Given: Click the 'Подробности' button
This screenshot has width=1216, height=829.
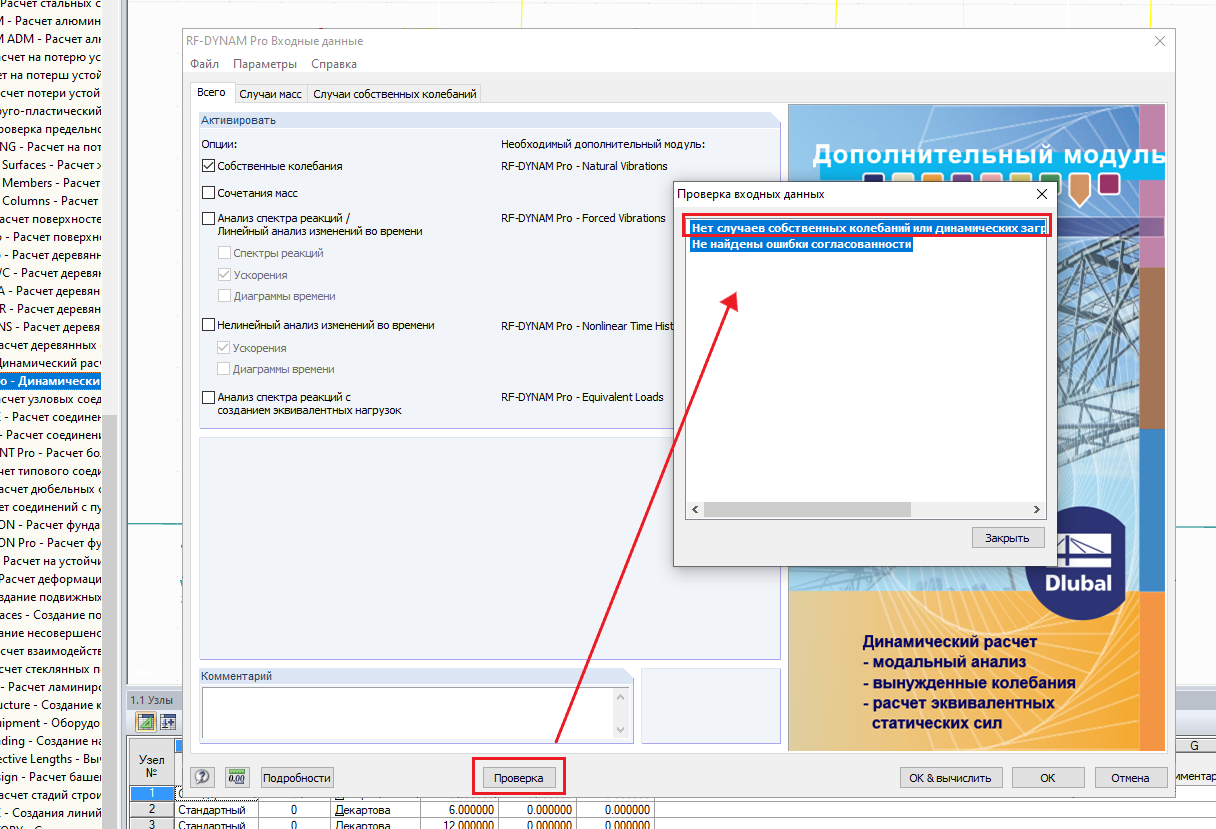Looking at the screenshot, I should tap(297, 777).
